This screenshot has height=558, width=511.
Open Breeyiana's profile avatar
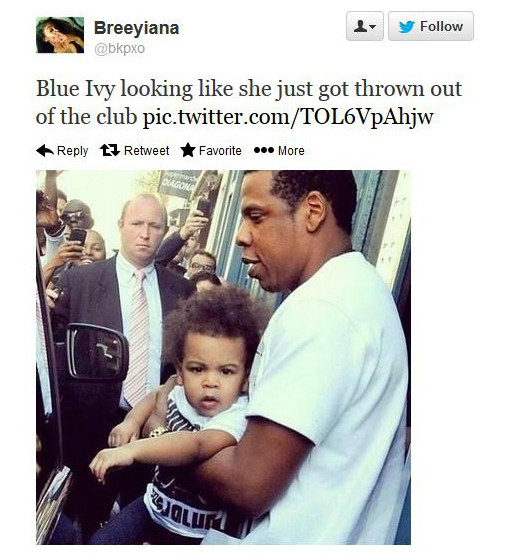(60, 35)
